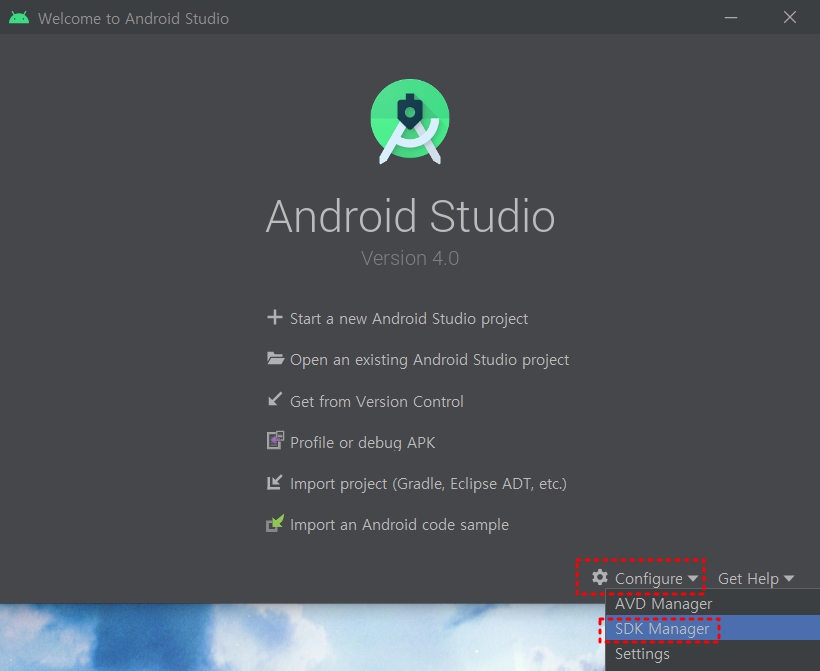
Task: Click the plus icon beside Start a new project
Action: [275, 317]
